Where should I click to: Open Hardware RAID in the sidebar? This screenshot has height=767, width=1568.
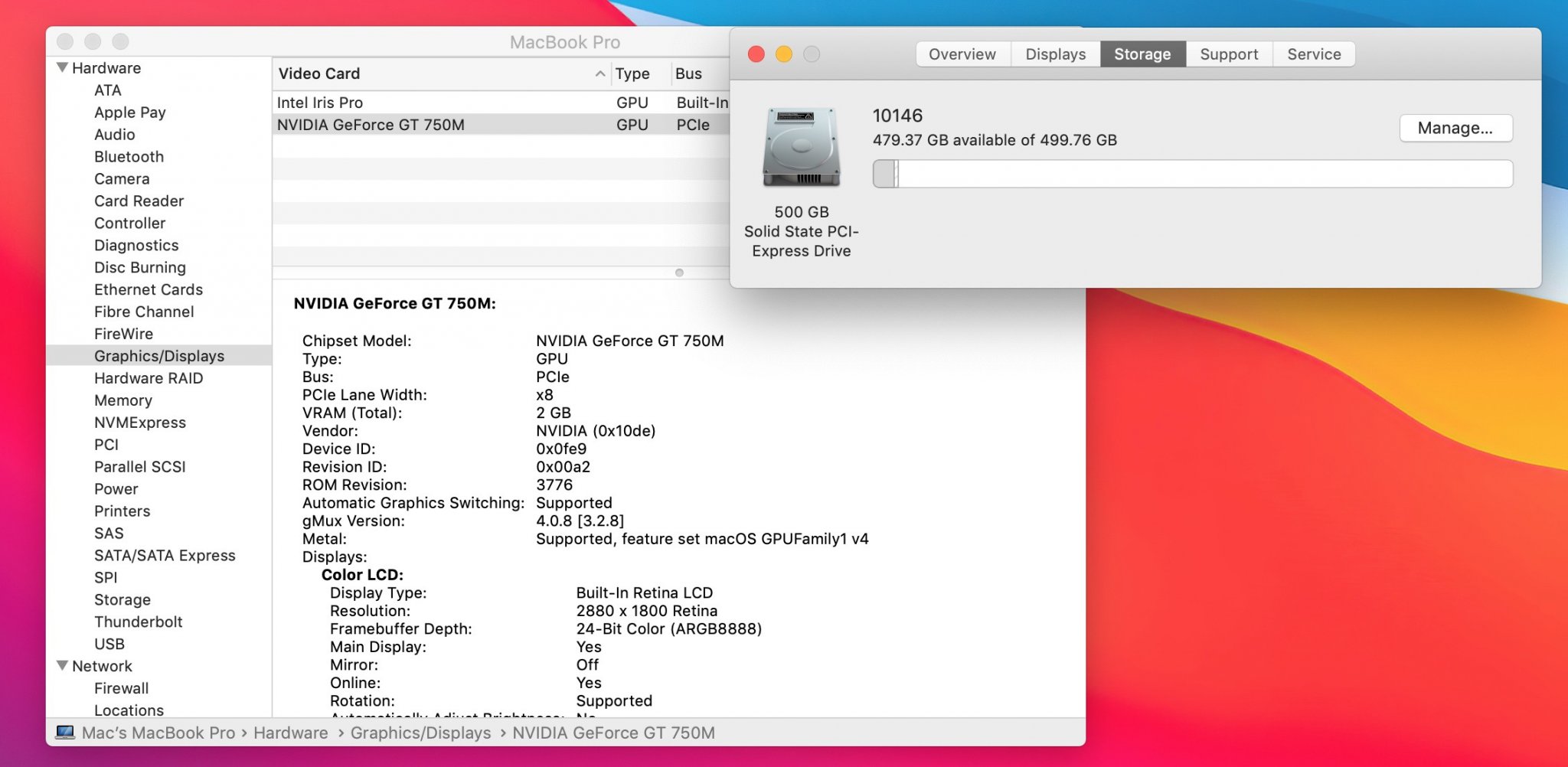[149, 378]
